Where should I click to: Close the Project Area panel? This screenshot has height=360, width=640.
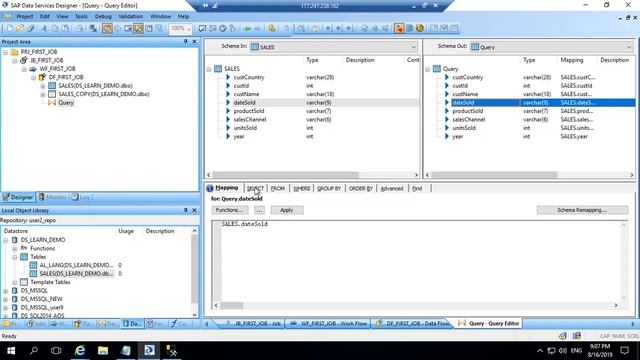tap(194, 42)
